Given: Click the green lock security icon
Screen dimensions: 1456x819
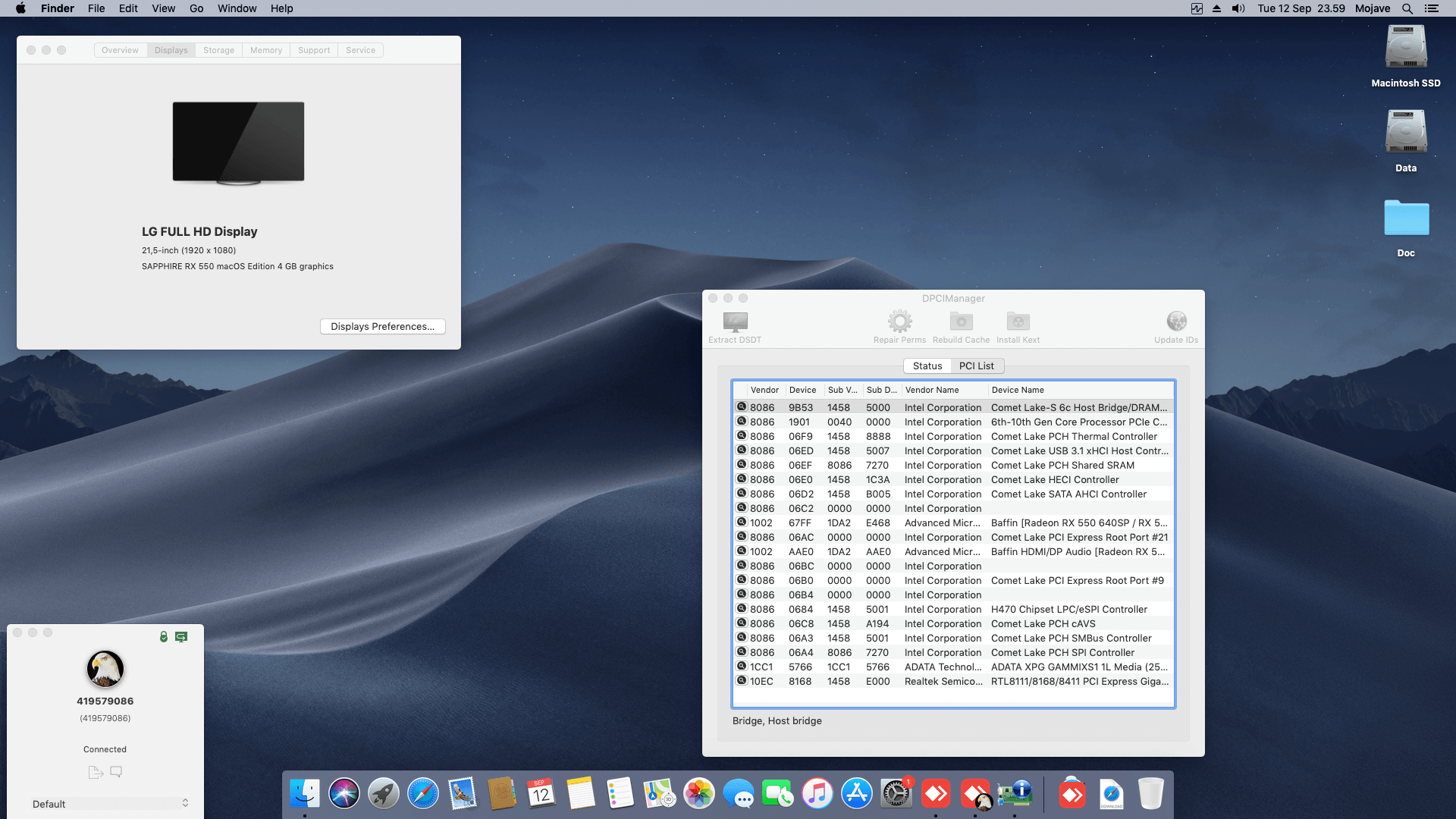Looking at the screenshot, I should (x=164, y=637).
